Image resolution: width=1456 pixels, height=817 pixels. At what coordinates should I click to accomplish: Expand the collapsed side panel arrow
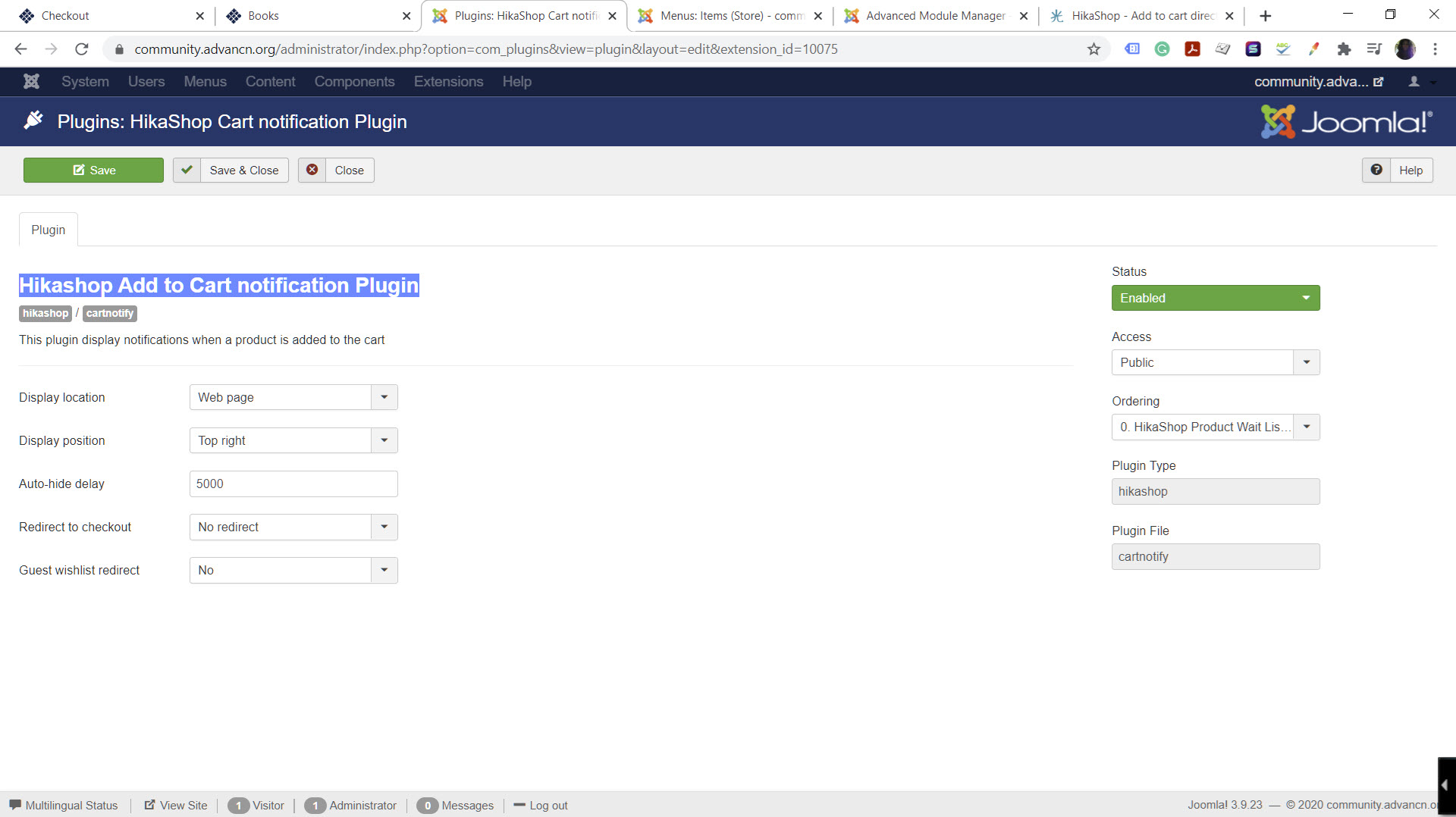coord(1446,786)
